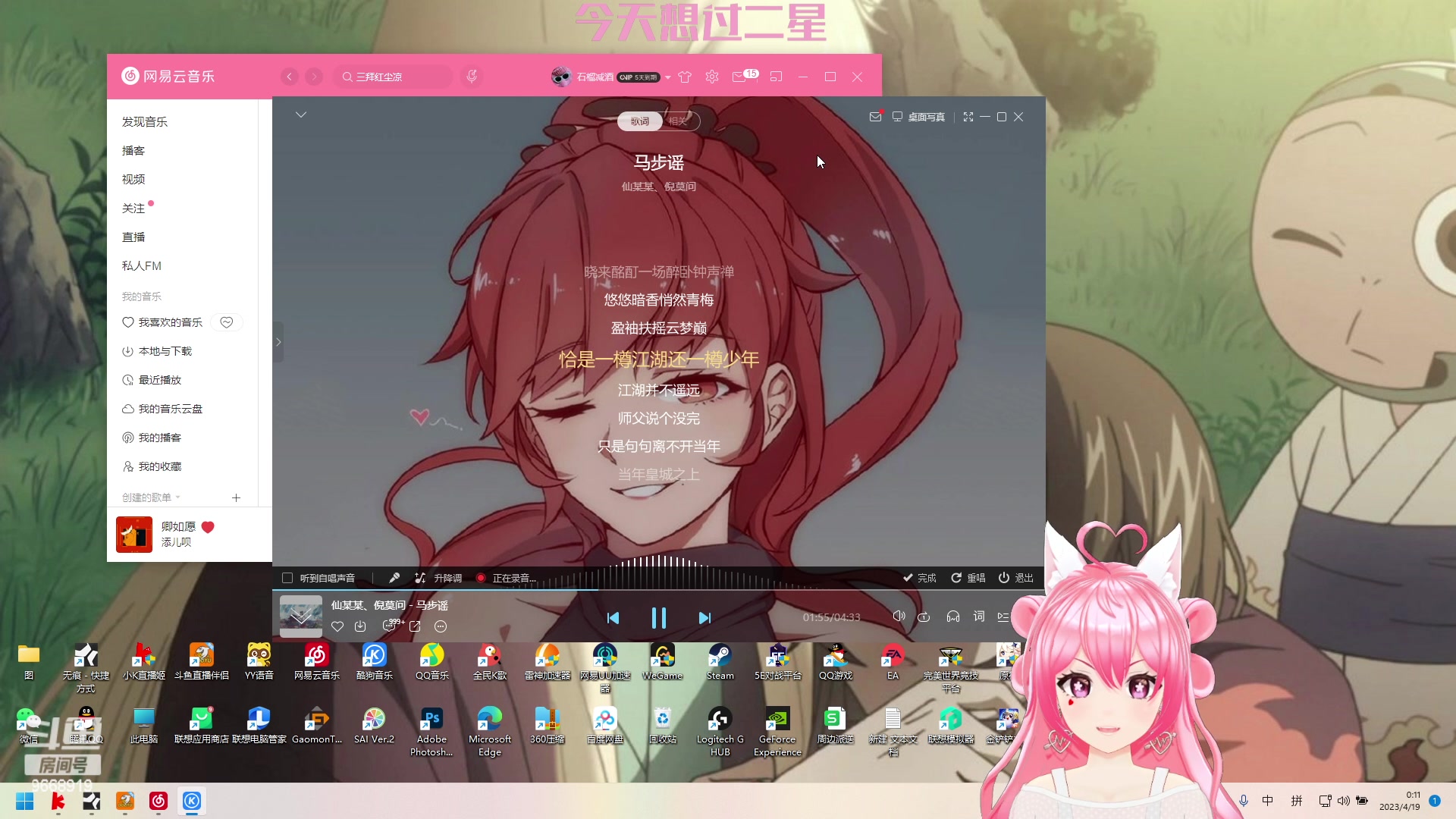The image size is (1456, 819).
Task: Click the 卿如愿 mini player cover
Action: (x=134, y=535)
